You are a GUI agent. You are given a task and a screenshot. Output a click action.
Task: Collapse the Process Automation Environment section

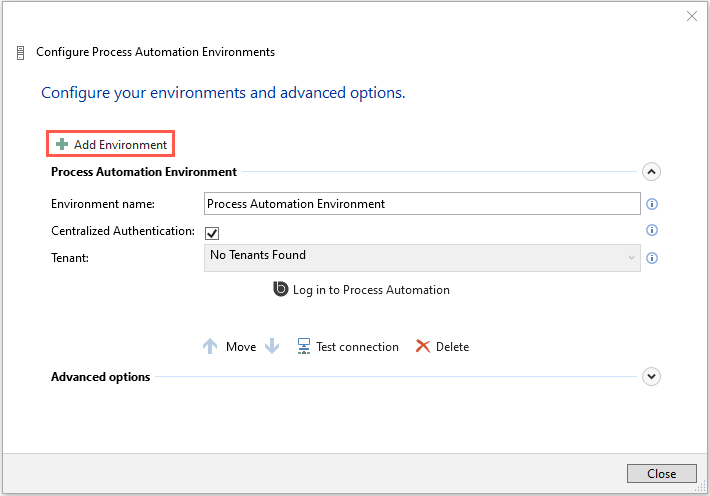point(651,172)
